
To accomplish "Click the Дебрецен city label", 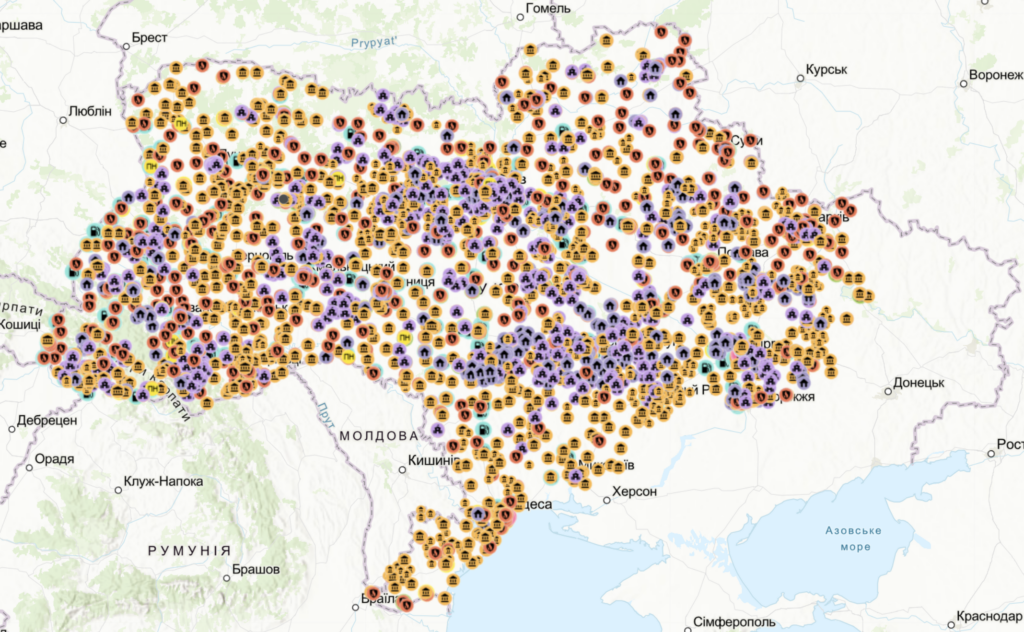I will pos(47,420).
